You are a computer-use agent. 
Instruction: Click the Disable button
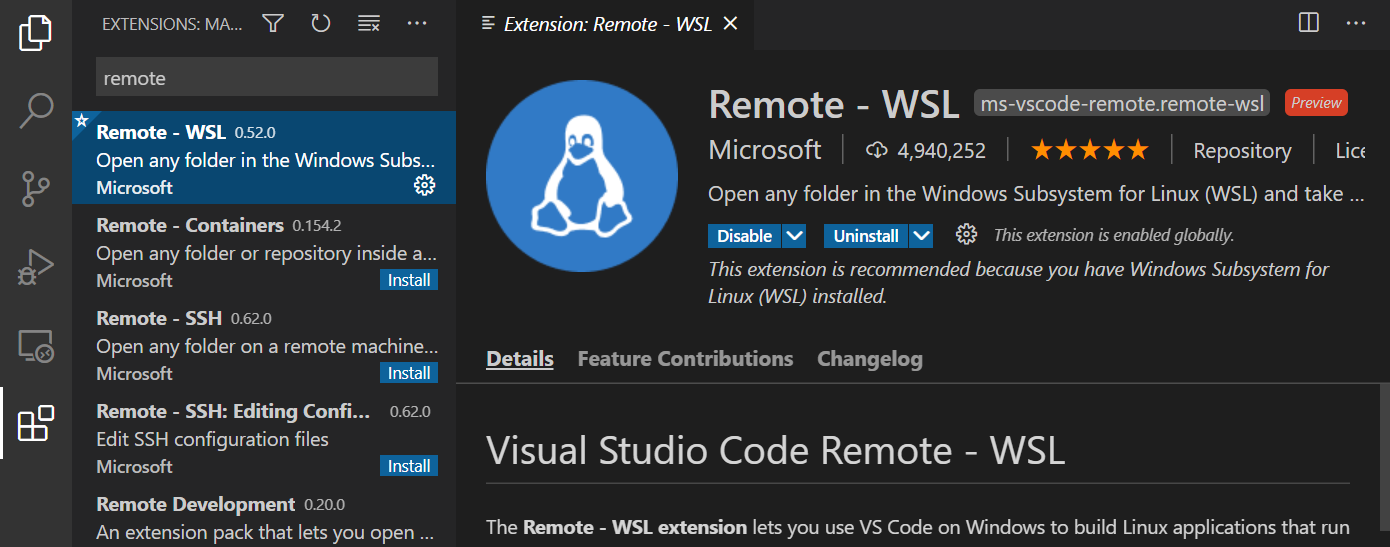(x=745, y=236)
